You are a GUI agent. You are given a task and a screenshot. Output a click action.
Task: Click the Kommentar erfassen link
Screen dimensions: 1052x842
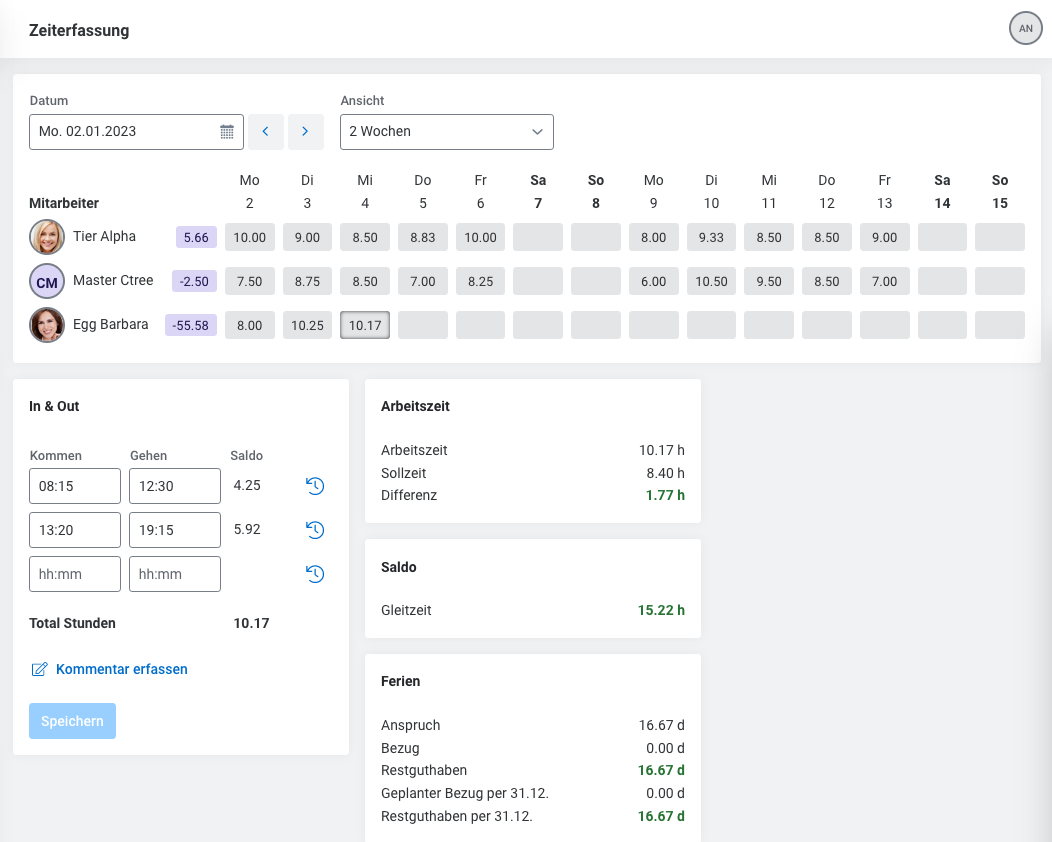pos(121,669)
